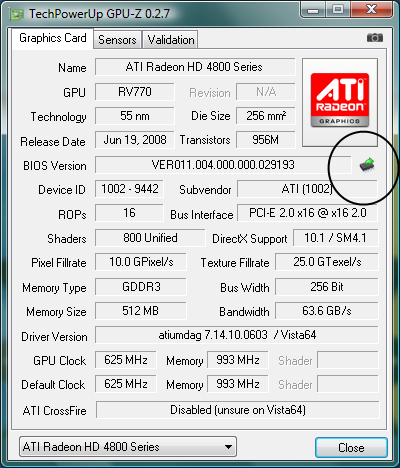Viewport: 400px width, 468px height.
Task: Click the Device ID value 1002 - 9442
Action: click(x=129, y=189)
